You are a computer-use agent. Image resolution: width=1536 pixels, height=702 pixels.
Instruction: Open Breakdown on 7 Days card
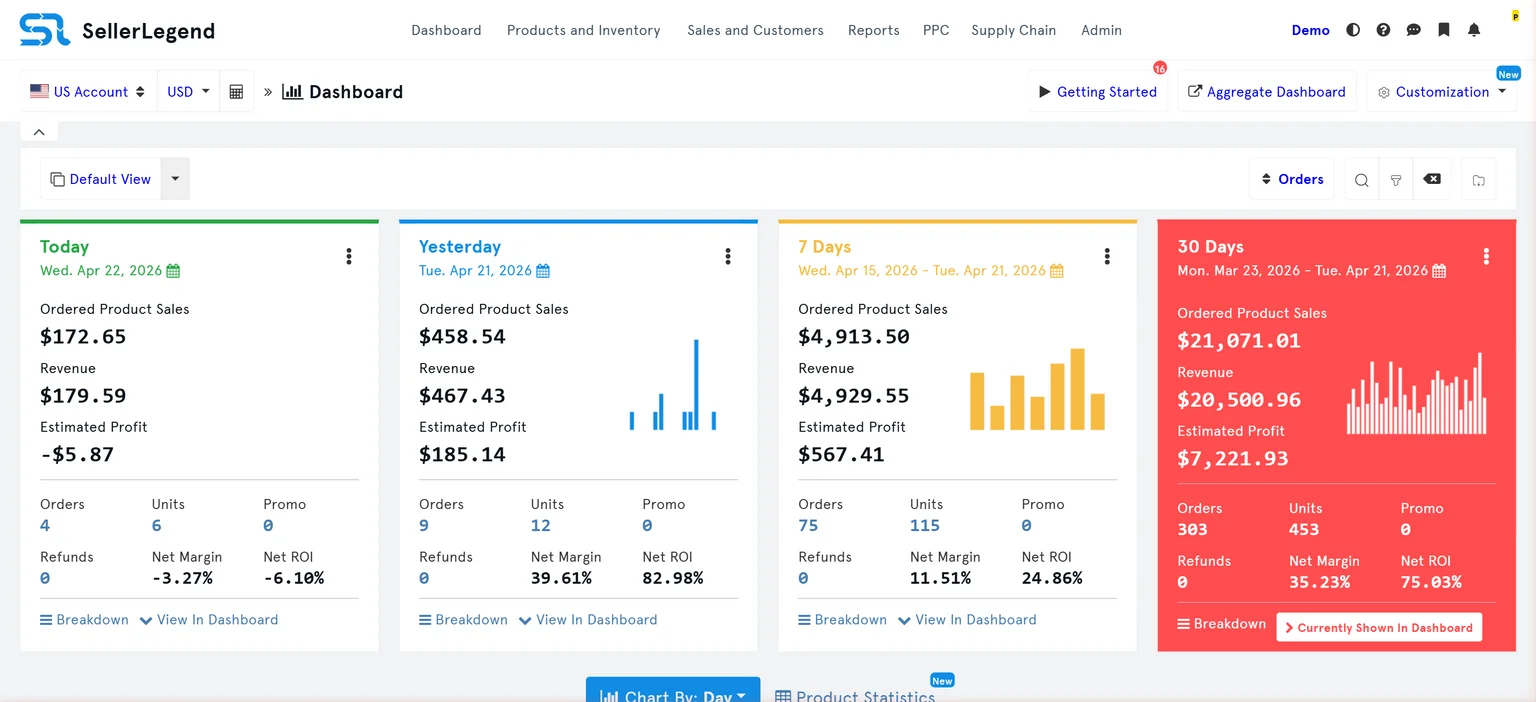click(x=842, y=620)
